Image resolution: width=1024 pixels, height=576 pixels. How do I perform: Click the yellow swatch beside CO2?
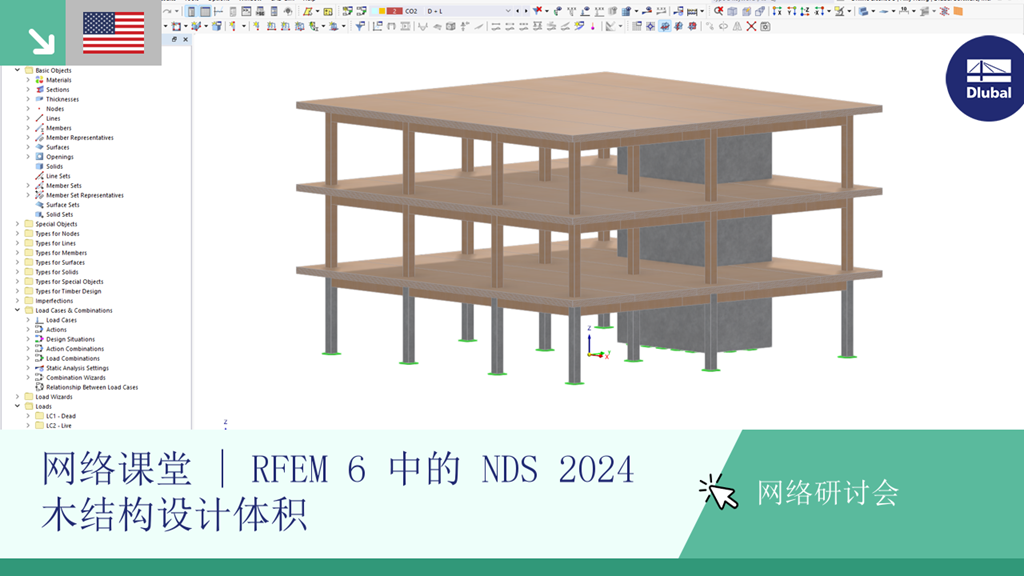click(x=382, y=11)
